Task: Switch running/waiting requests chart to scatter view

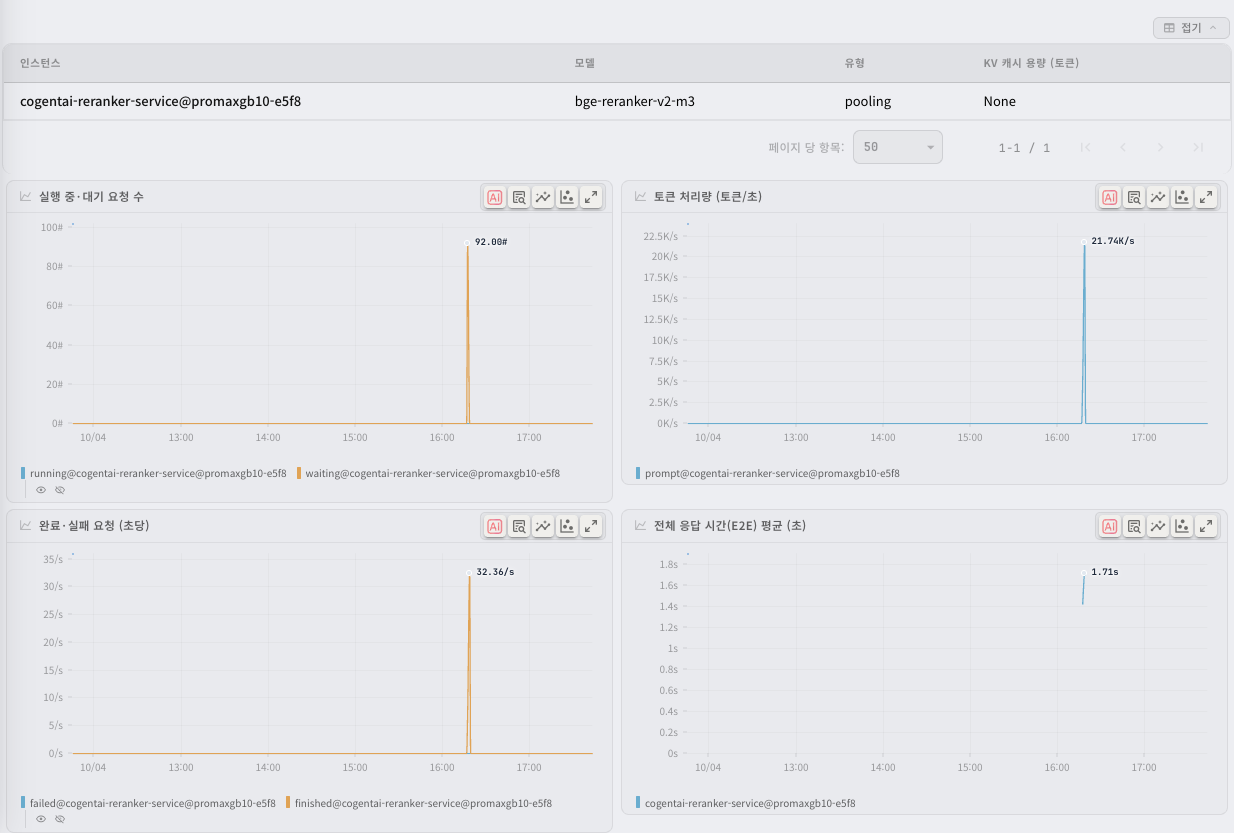Action: point(567,197)
